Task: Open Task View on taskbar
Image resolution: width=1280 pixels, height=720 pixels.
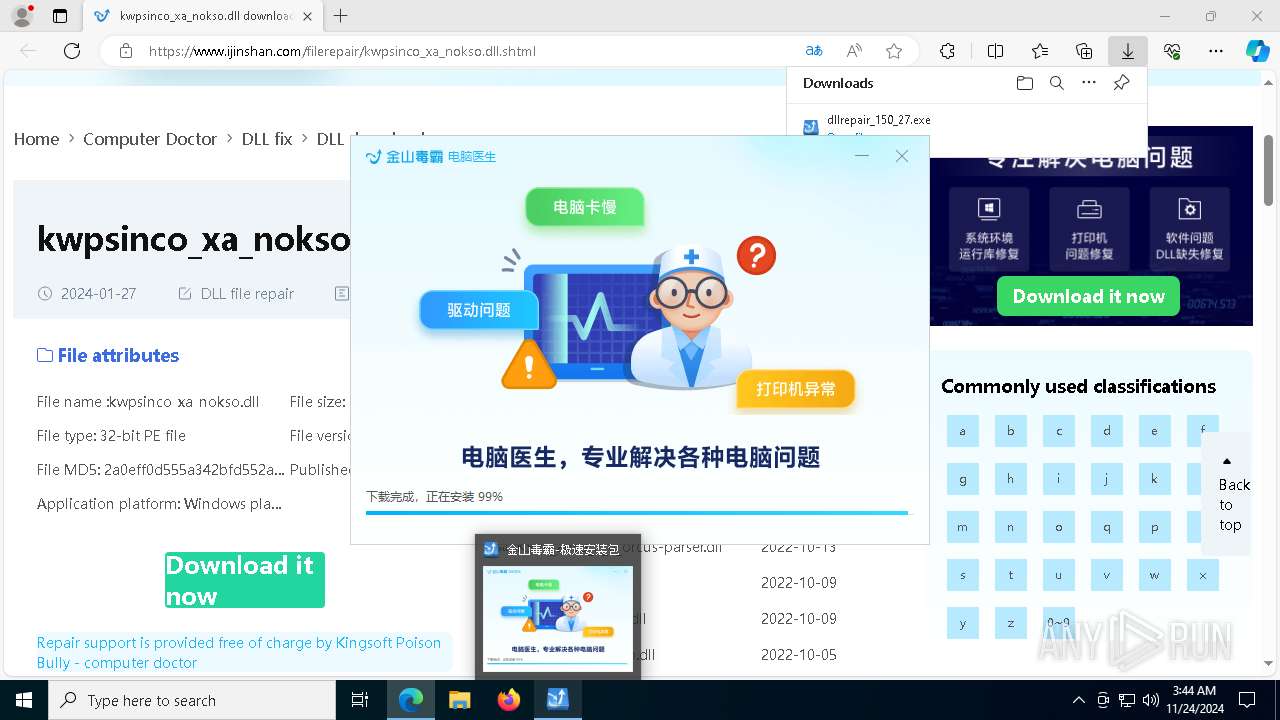Action: click(360, 700)
